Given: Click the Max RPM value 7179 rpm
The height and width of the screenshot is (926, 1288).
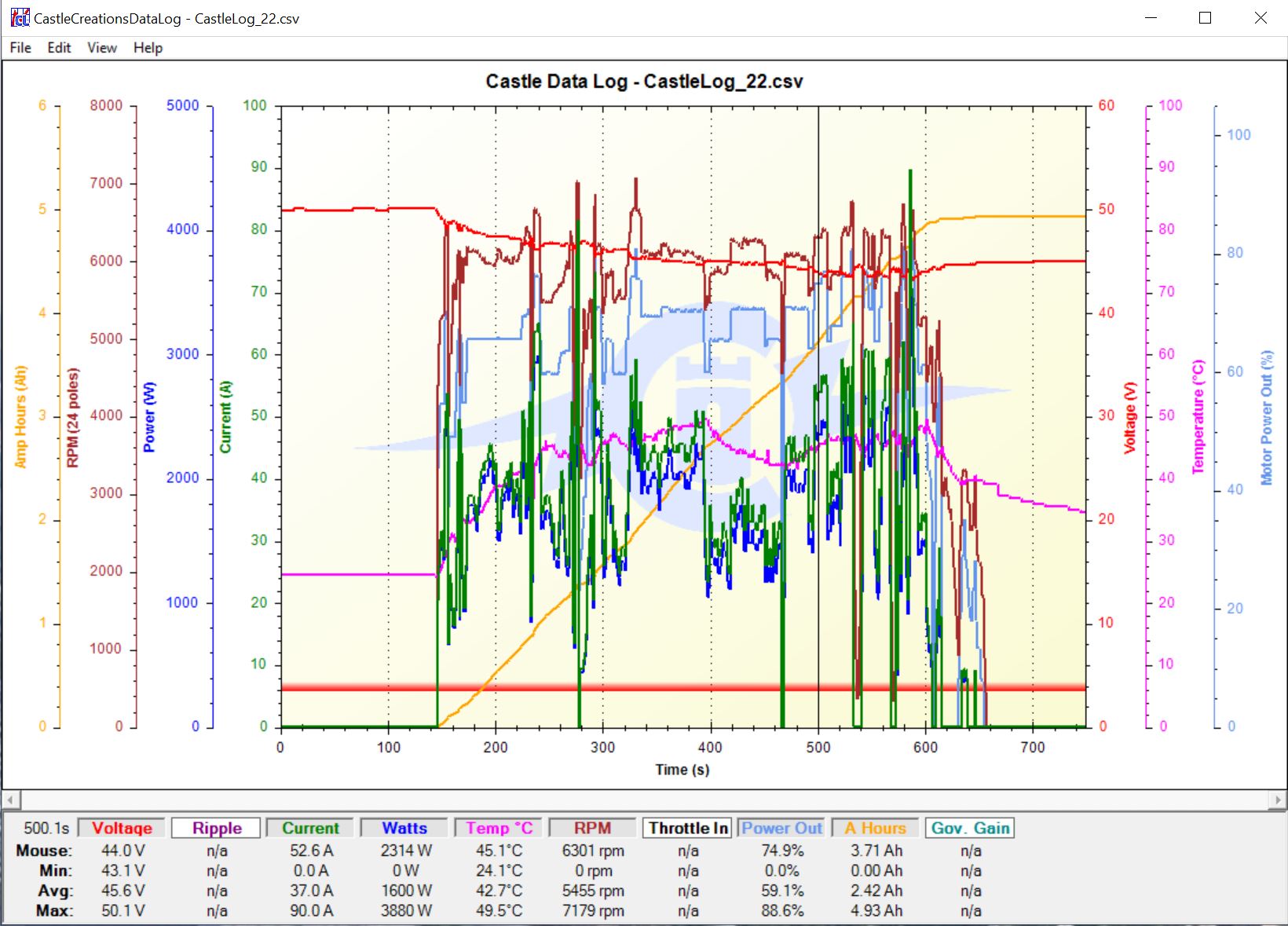Looking at the screenshot, I should [x=593, y=911].
